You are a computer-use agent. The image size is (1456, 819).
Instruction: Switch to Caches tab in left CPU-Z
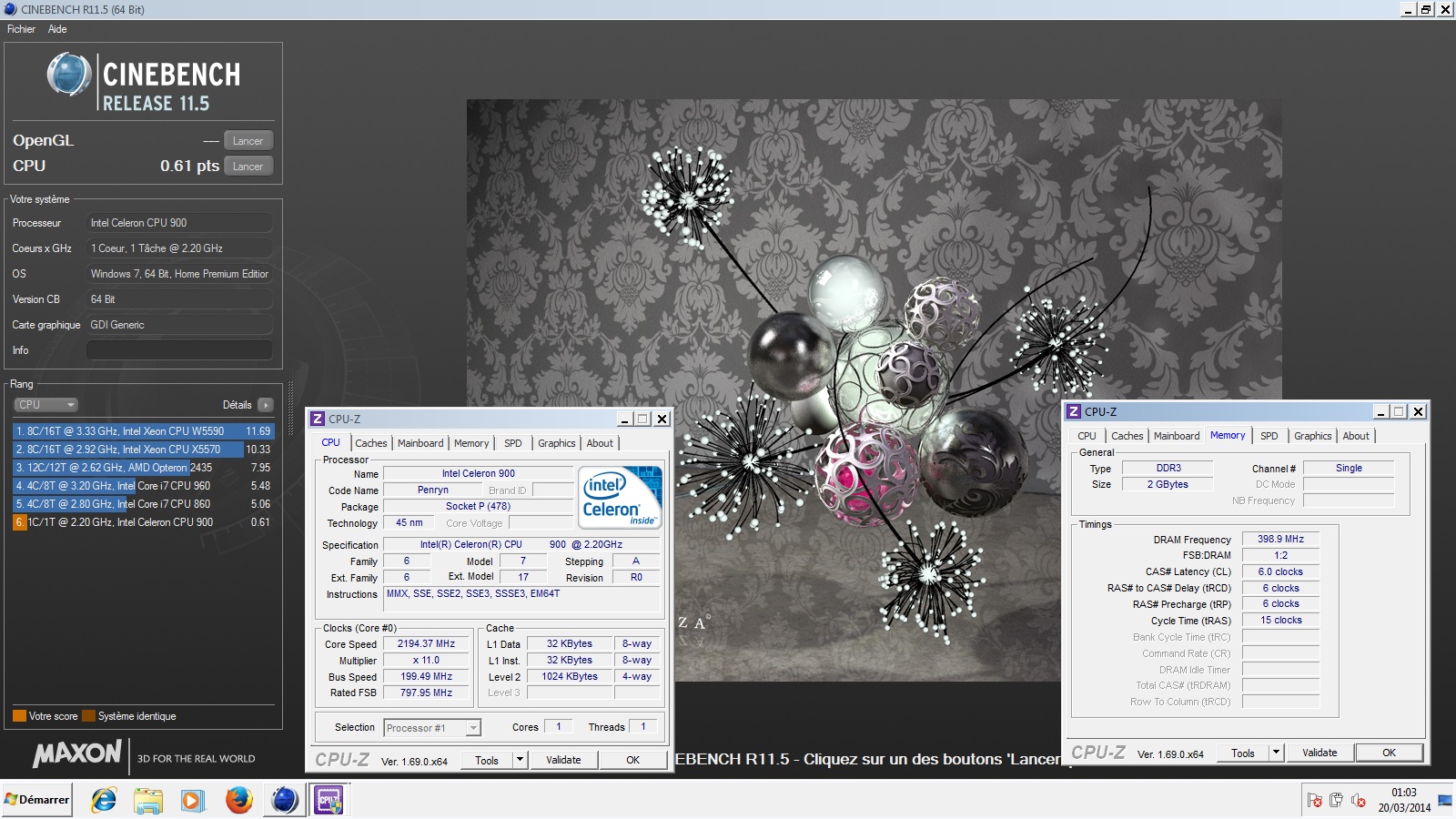point(371,443)
